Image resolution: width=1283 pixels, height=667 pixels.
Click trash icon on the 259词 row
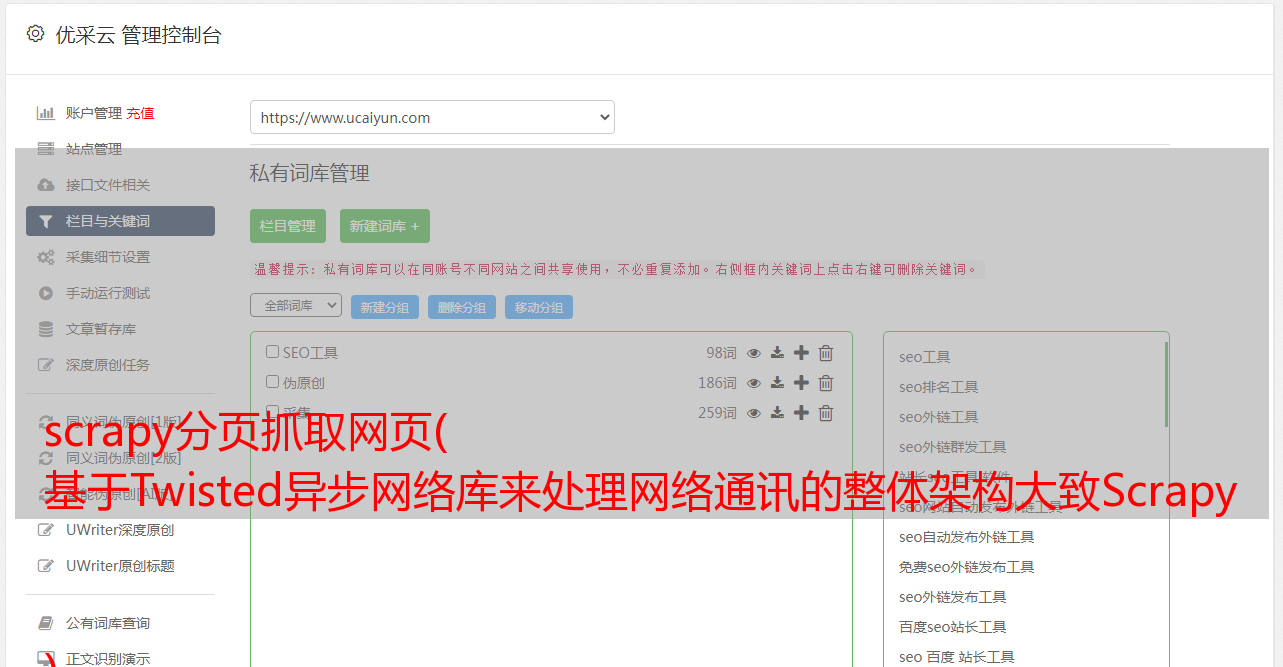[x=826, y=413]
